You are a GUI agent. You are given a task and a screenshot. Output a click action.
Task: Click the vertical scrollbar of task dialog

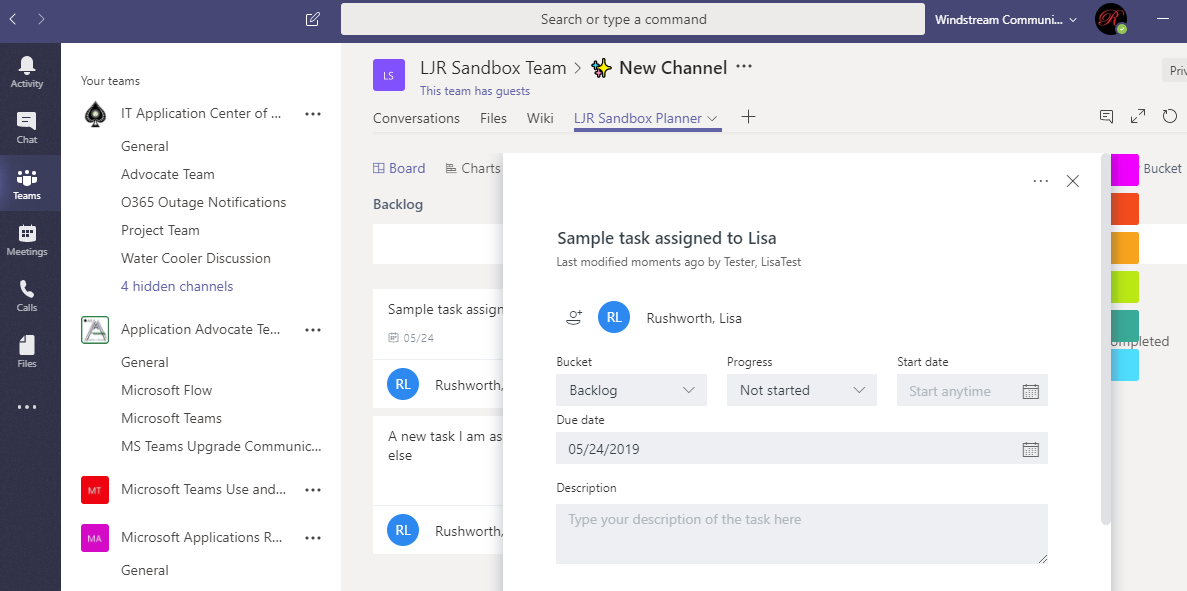coord(1106,341)
